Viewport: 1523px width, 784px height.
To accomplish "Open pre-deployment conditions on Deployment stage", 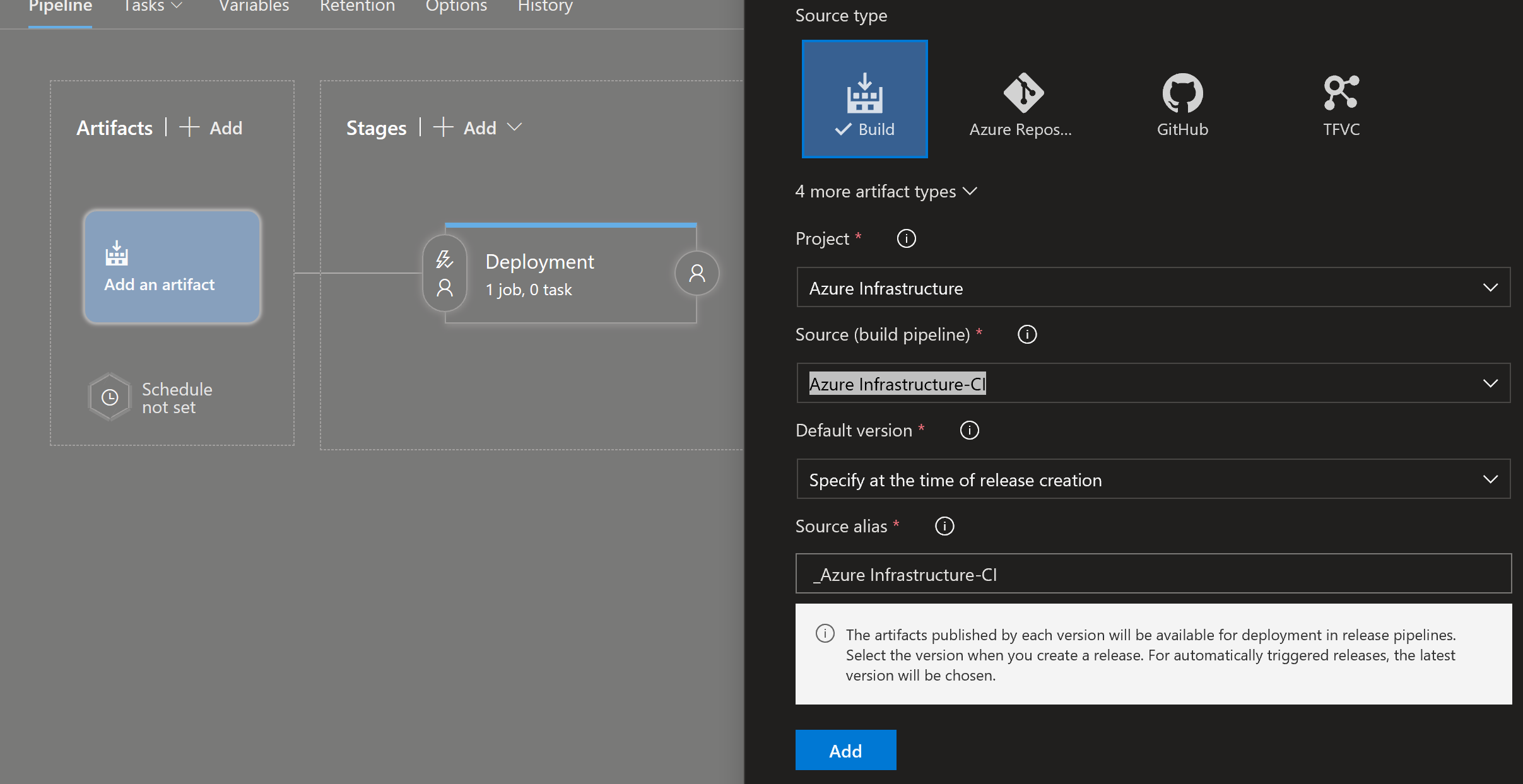I will [445, 273].
